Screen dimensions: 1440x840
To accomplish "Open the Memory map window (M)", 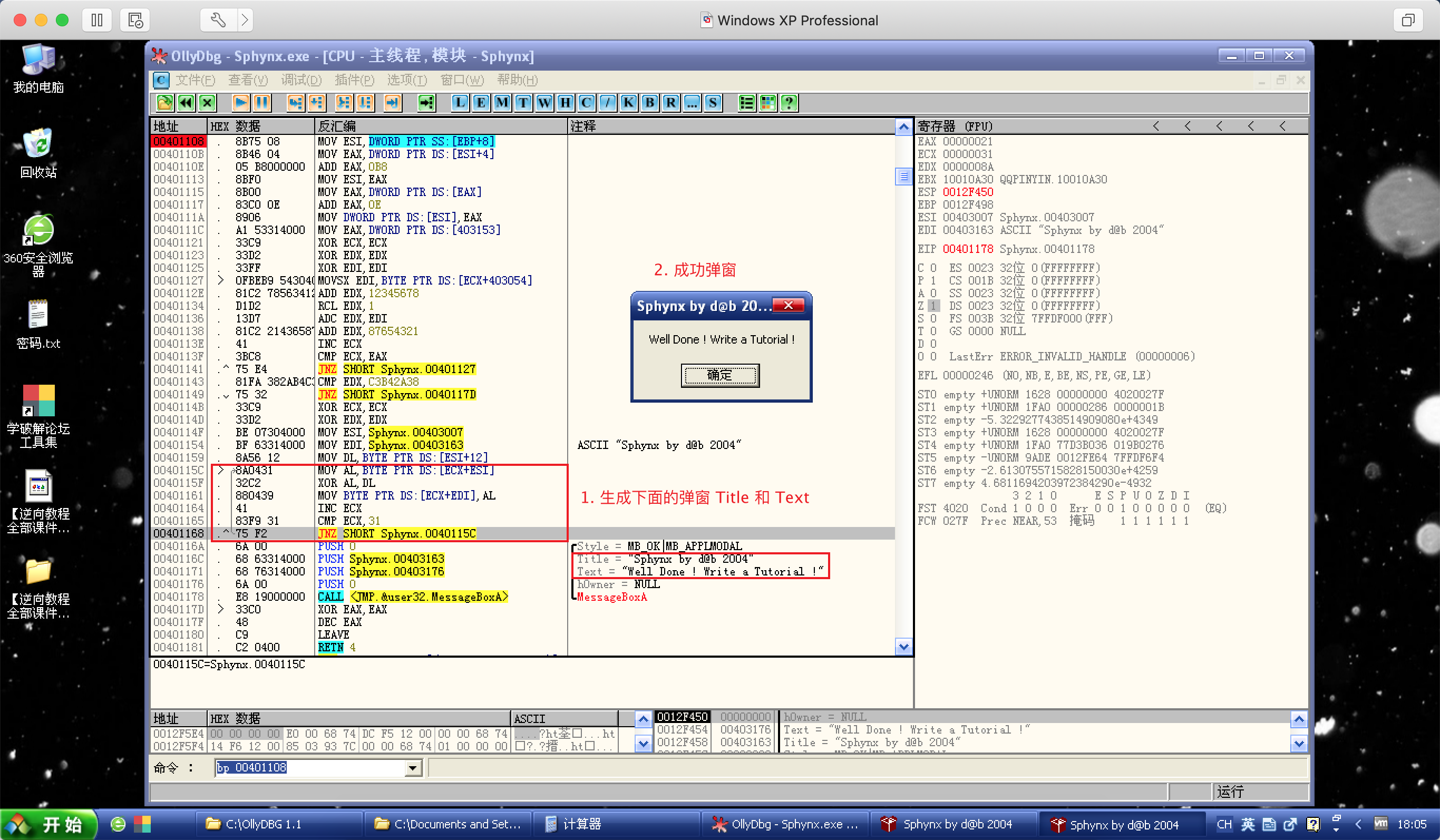I will [x=502, y=103].
